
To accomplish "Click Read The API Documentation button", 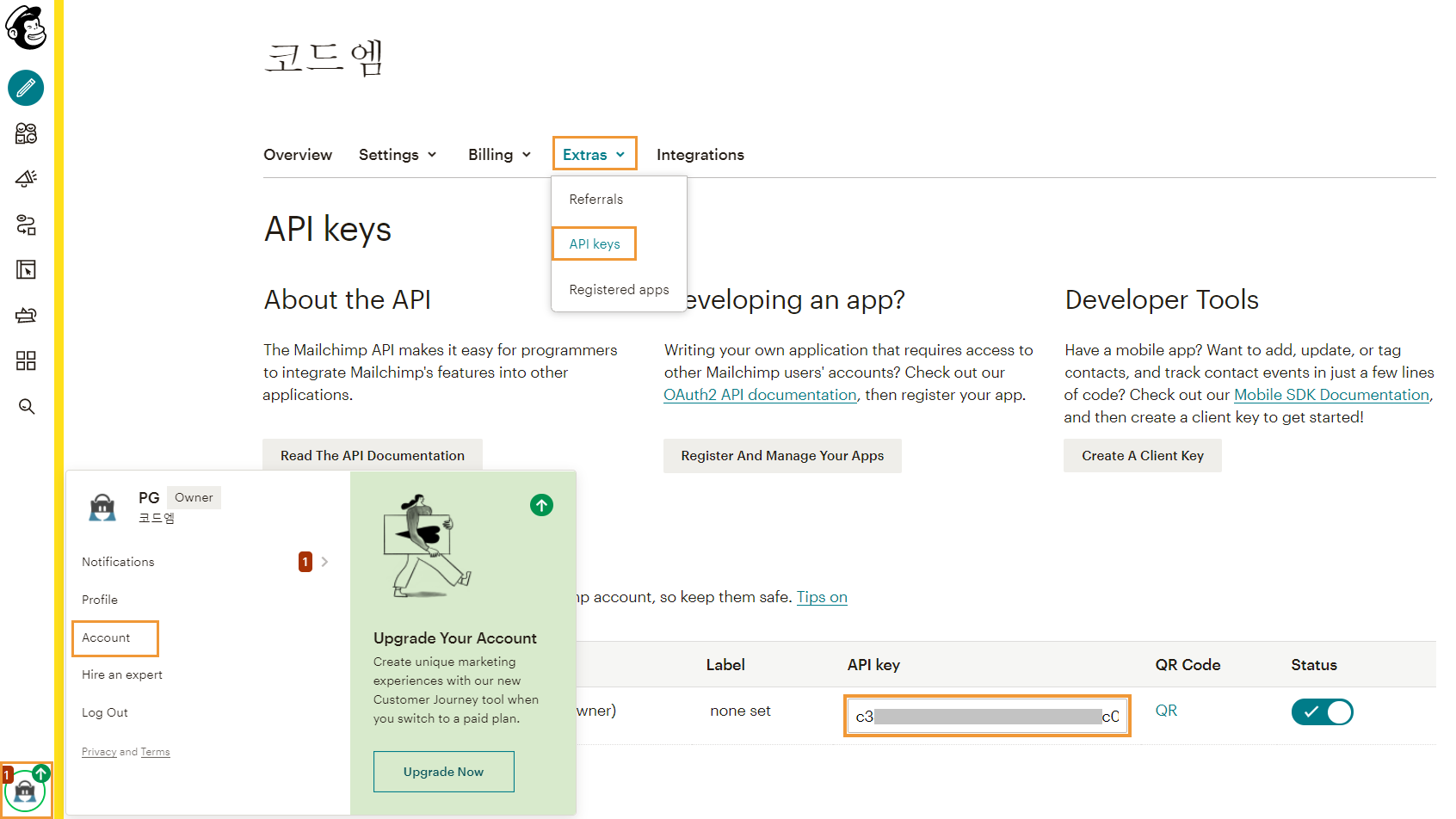I will coord(373,456).
